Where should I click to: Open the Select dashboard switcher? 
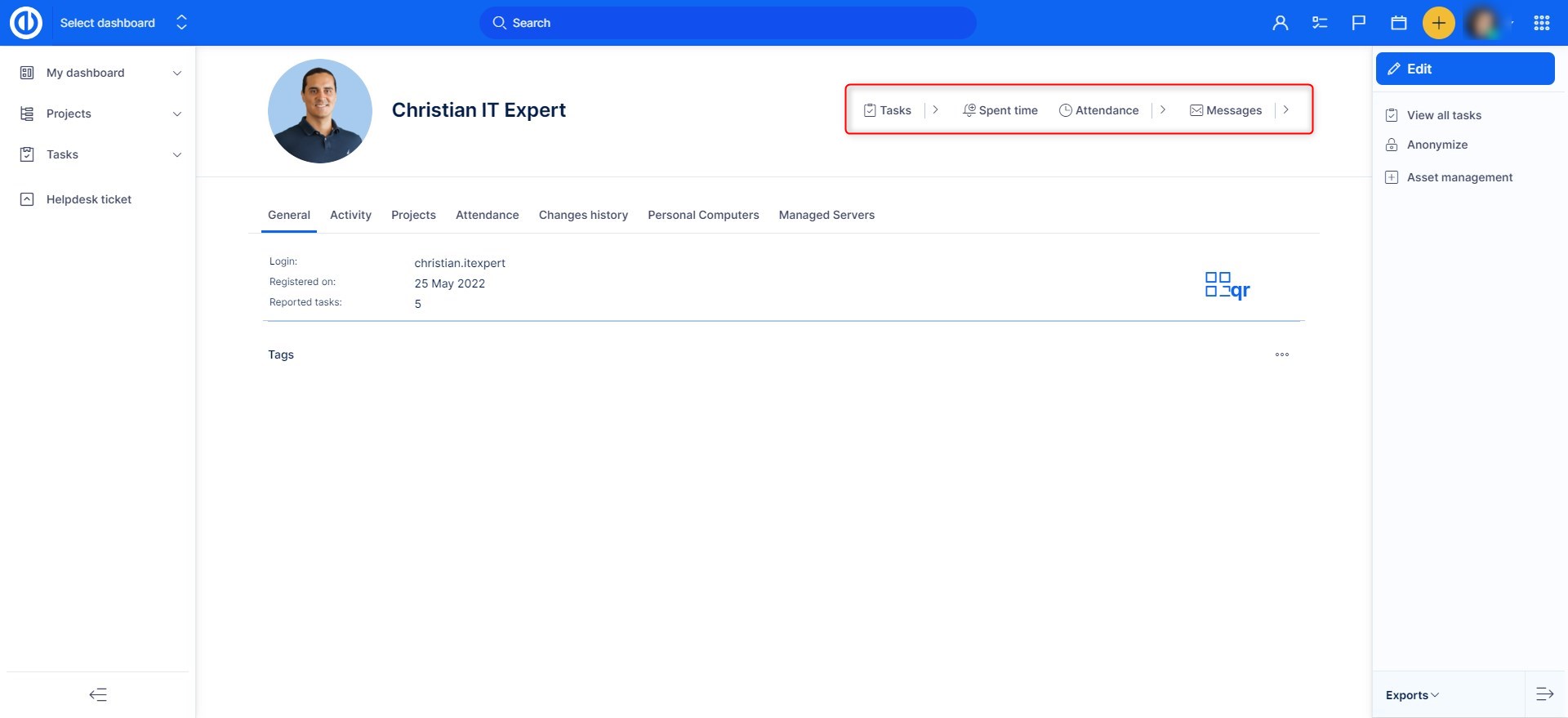[122, 23]
